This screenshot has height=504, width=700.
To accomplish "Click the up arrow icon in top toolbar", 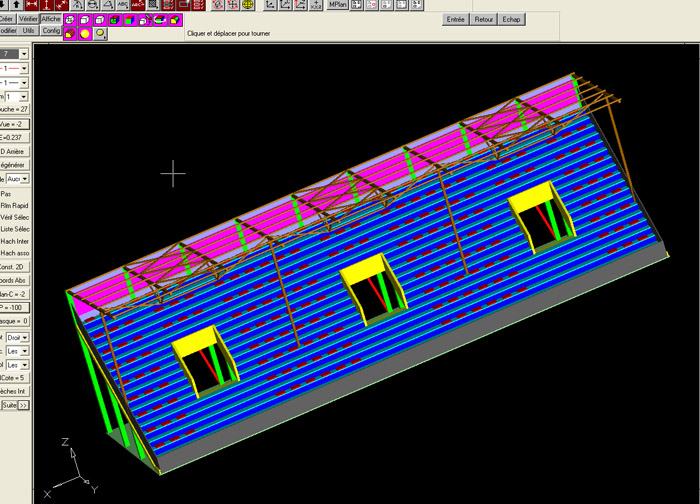I will (x=16, y=5).
